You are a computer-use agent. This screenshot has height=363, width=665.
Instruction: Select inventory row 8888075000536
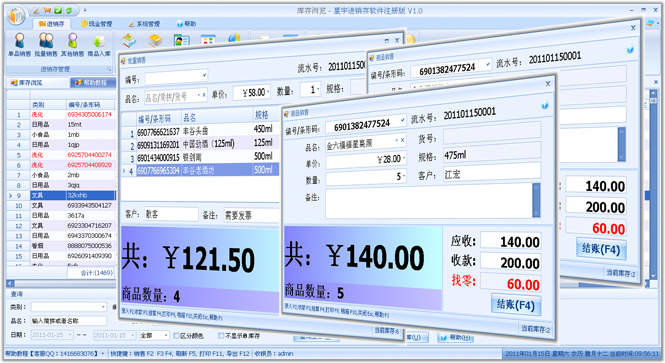(x=61, y=246)
